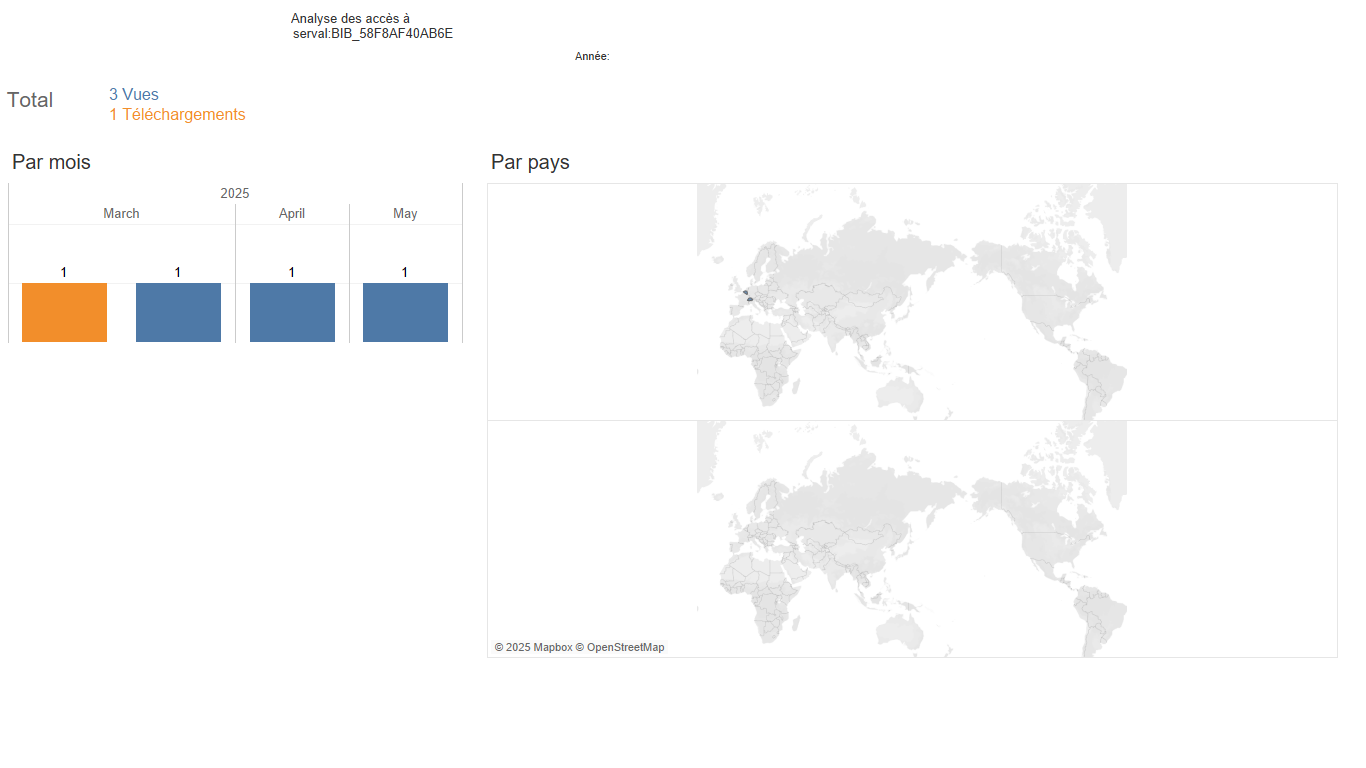Screen dimensions: 1366x768
Task: Click the value label above the orange bar
Action: click(x=64, y=273)
